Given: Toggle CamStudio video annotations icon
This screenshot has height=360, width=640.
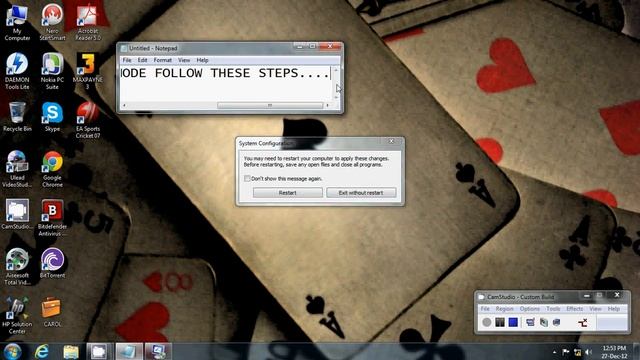Looking at the screenshot, I should click(544, 322).
